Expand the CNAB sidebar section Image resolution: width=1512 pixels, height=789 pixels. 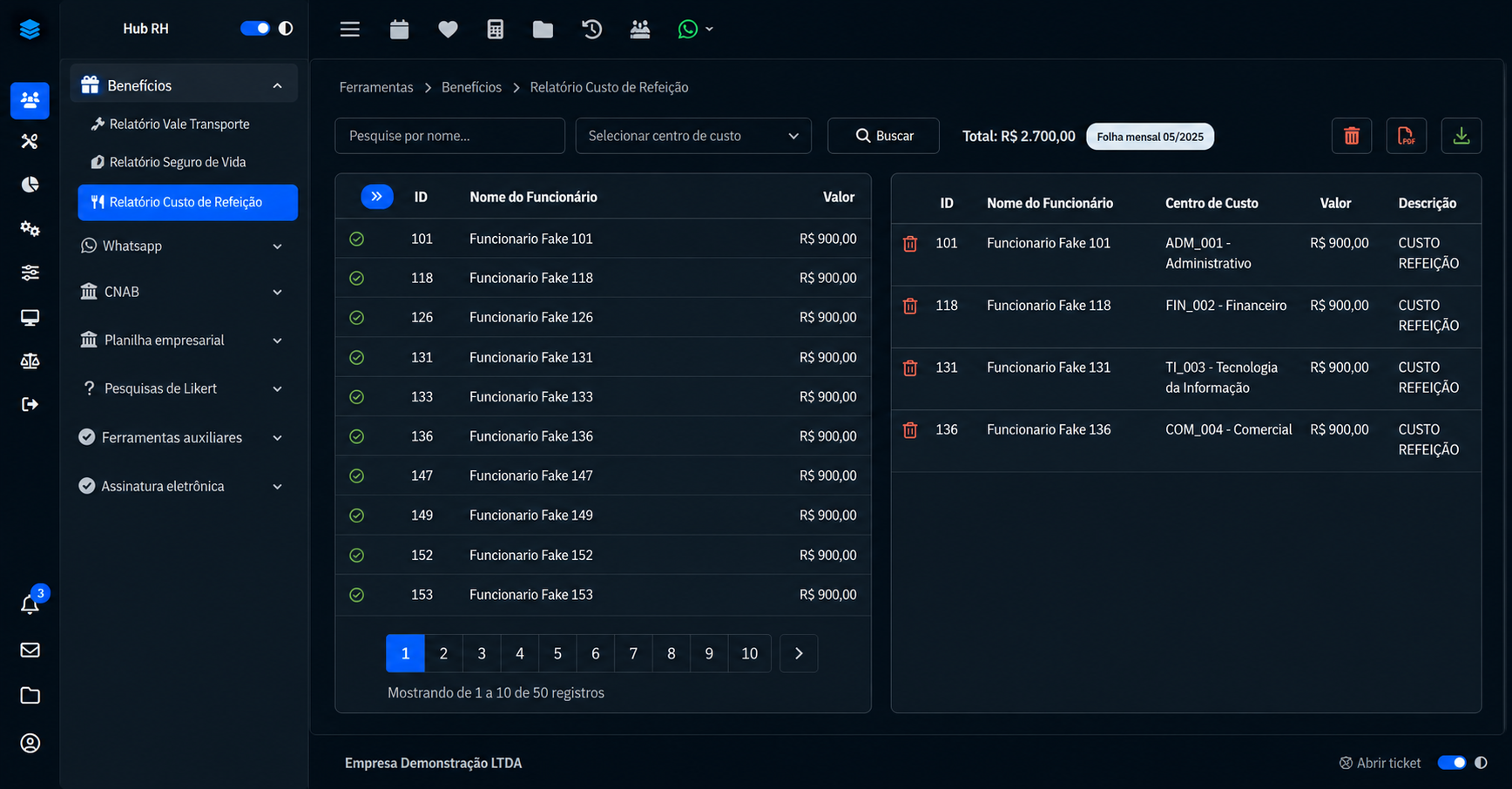[x=184, y=292]
